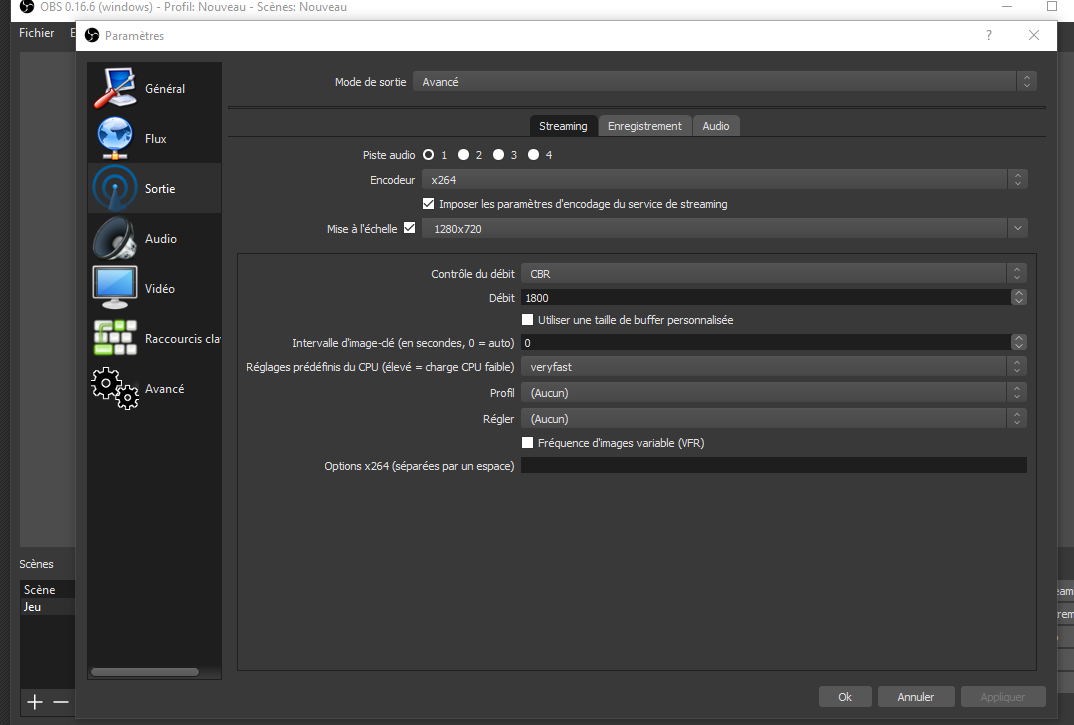Open the Contrôle du débit CBR dropdown
Image resolution: width=1074 pixels, height=725 pixels.
tap(774, 273)
